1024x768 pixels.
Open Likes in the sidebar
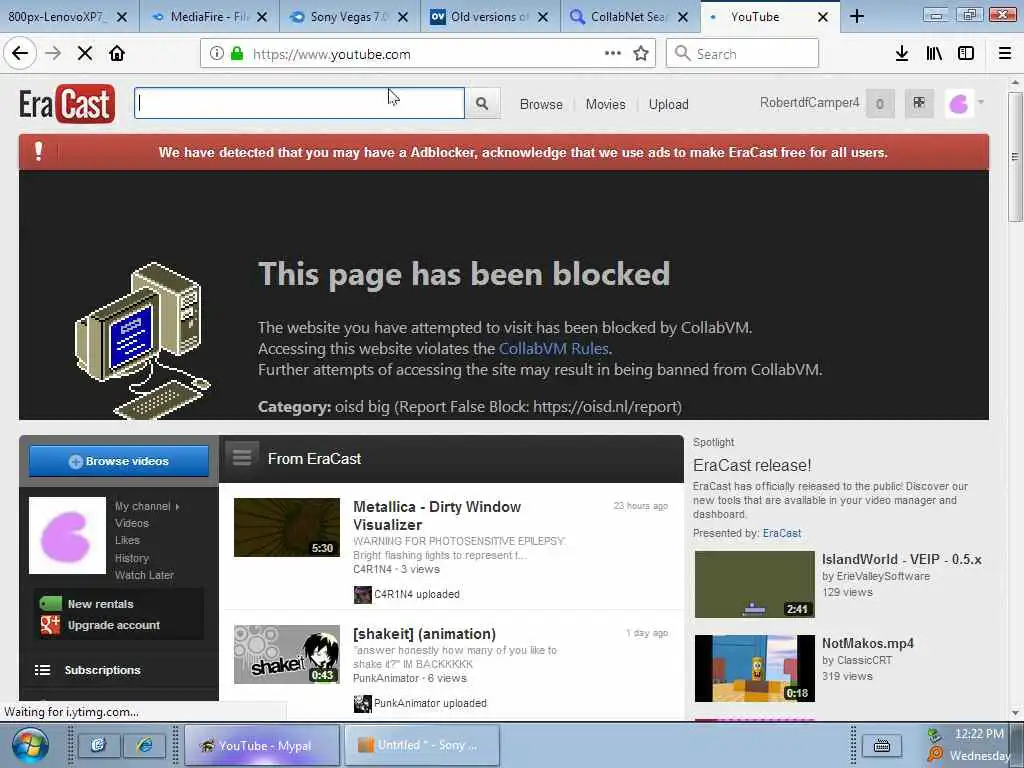[x=127, y=540]
